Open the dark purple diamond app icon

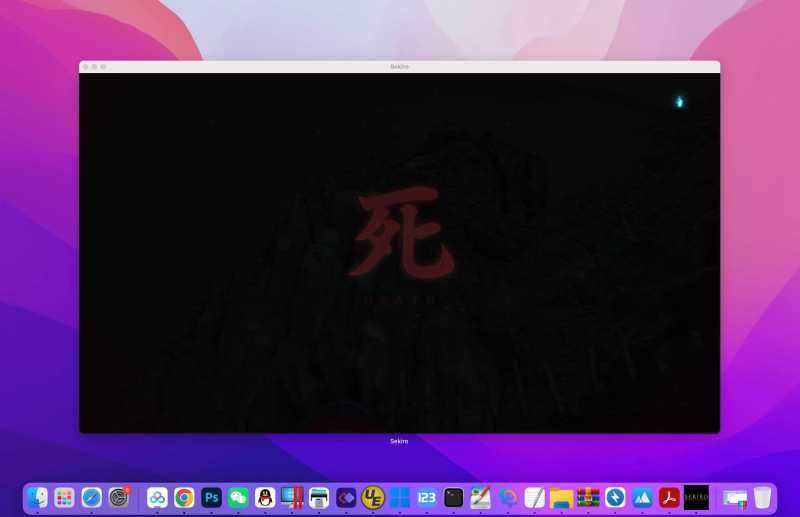(346, 498)
